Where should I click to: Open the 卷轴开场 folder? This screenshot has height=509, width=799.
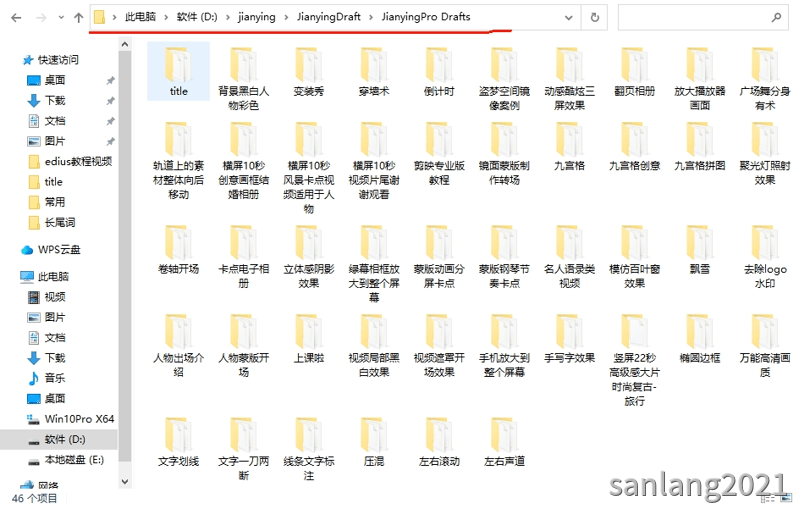(178, 250)
